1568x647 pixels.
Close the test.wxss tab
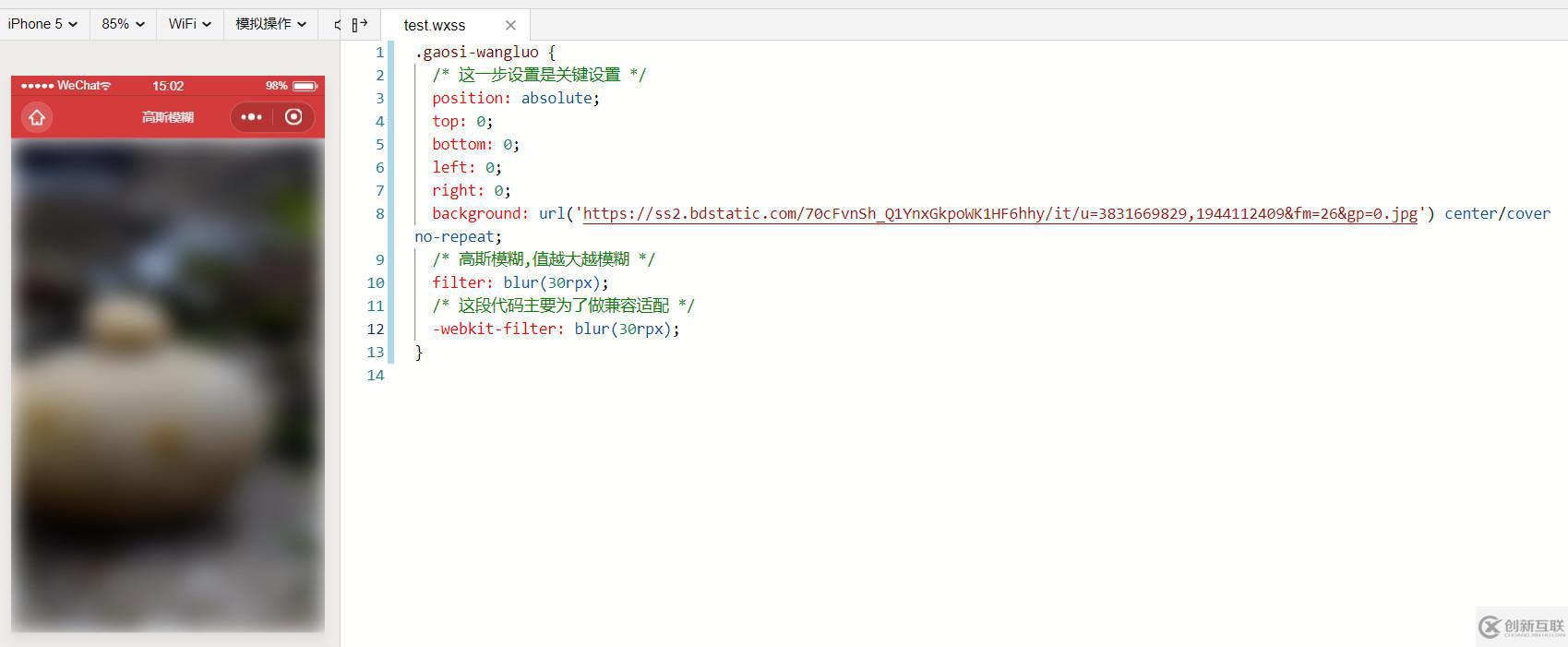click(510, 25)
